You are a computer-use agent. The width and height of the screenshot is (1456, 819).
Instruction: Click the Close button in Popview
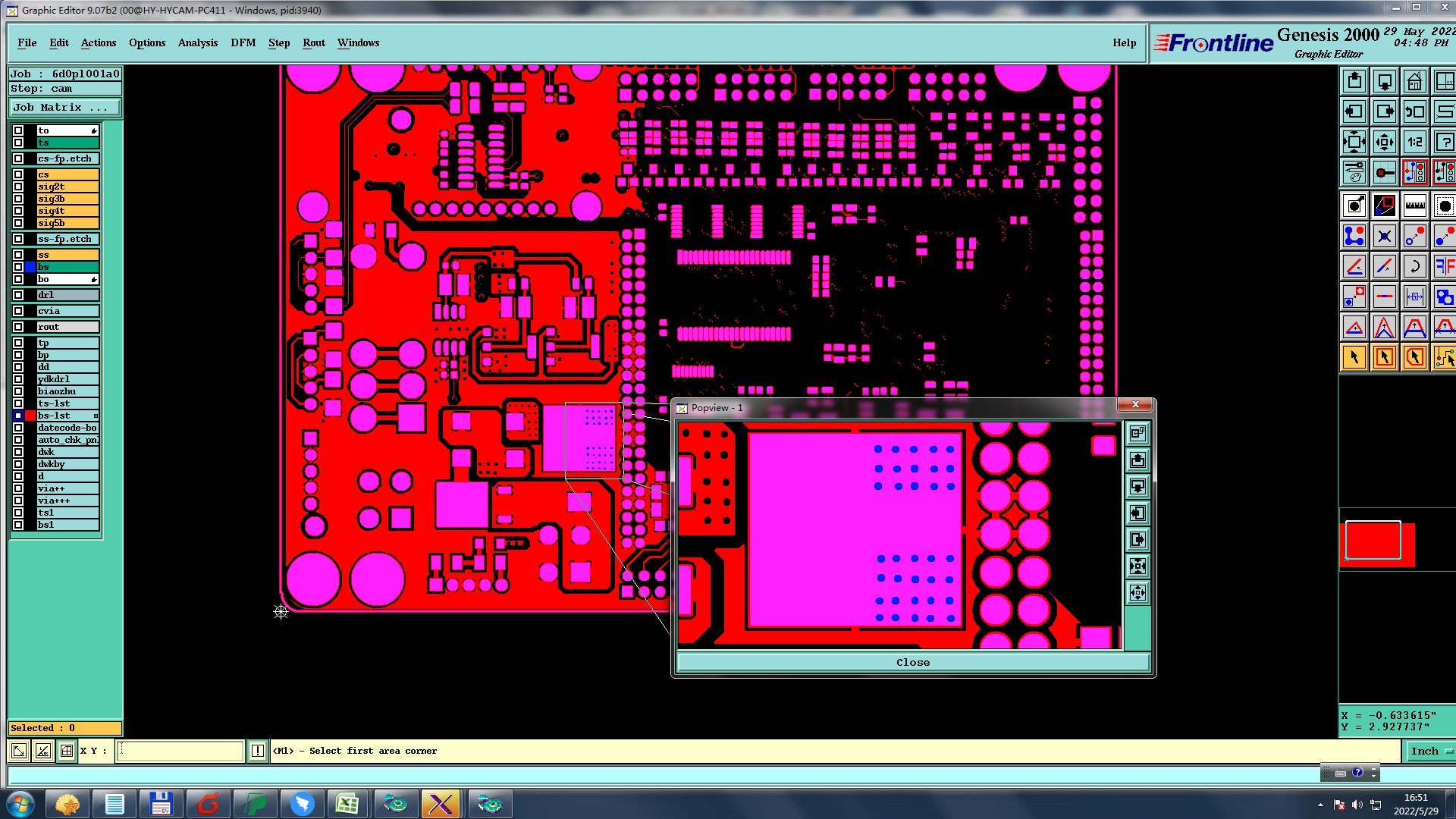912,662
